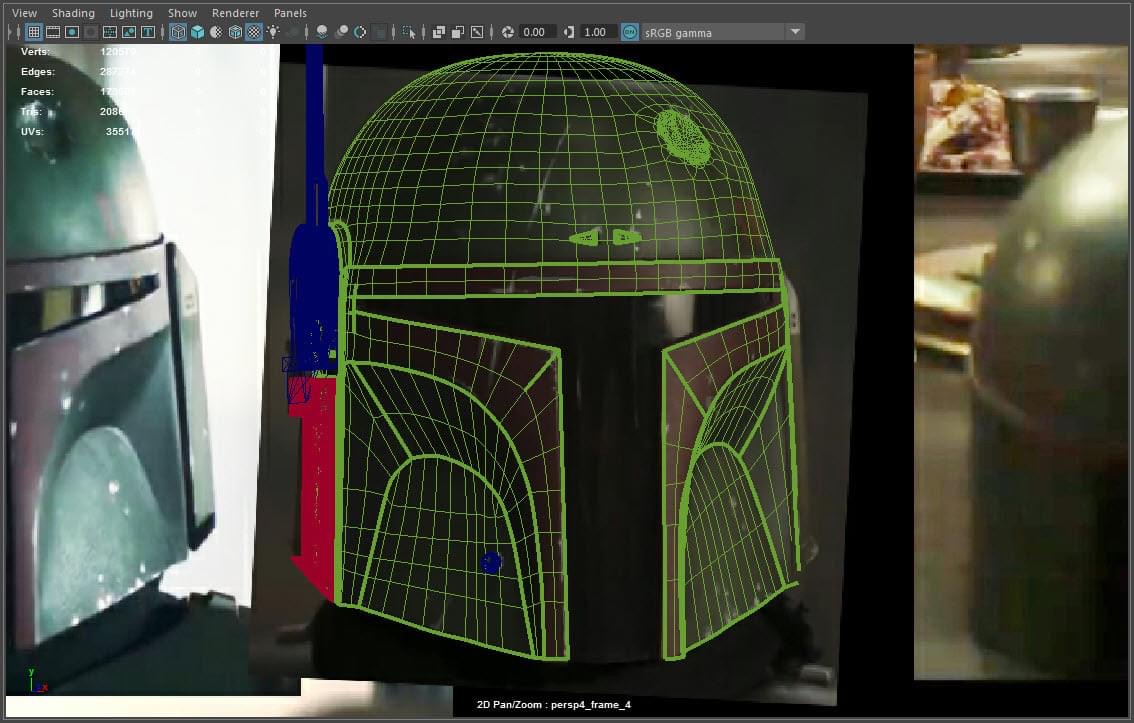Toggle color management ON button
This screenshot has width=1134, height=723.
(x=629, y=32)
